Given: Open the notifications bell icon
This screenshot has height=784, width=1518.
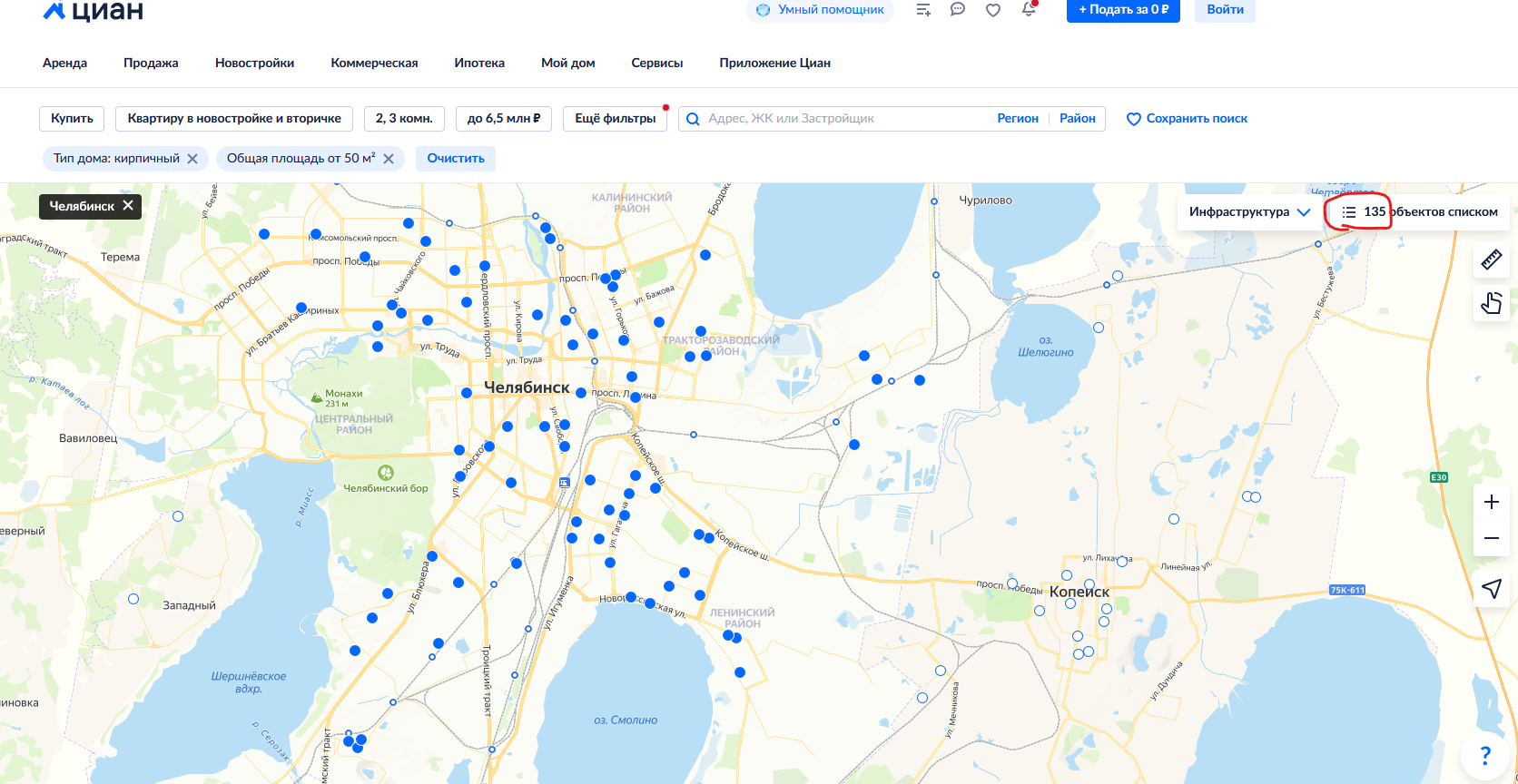Looking at the screenshot, I should click(x=1029, y=10).
